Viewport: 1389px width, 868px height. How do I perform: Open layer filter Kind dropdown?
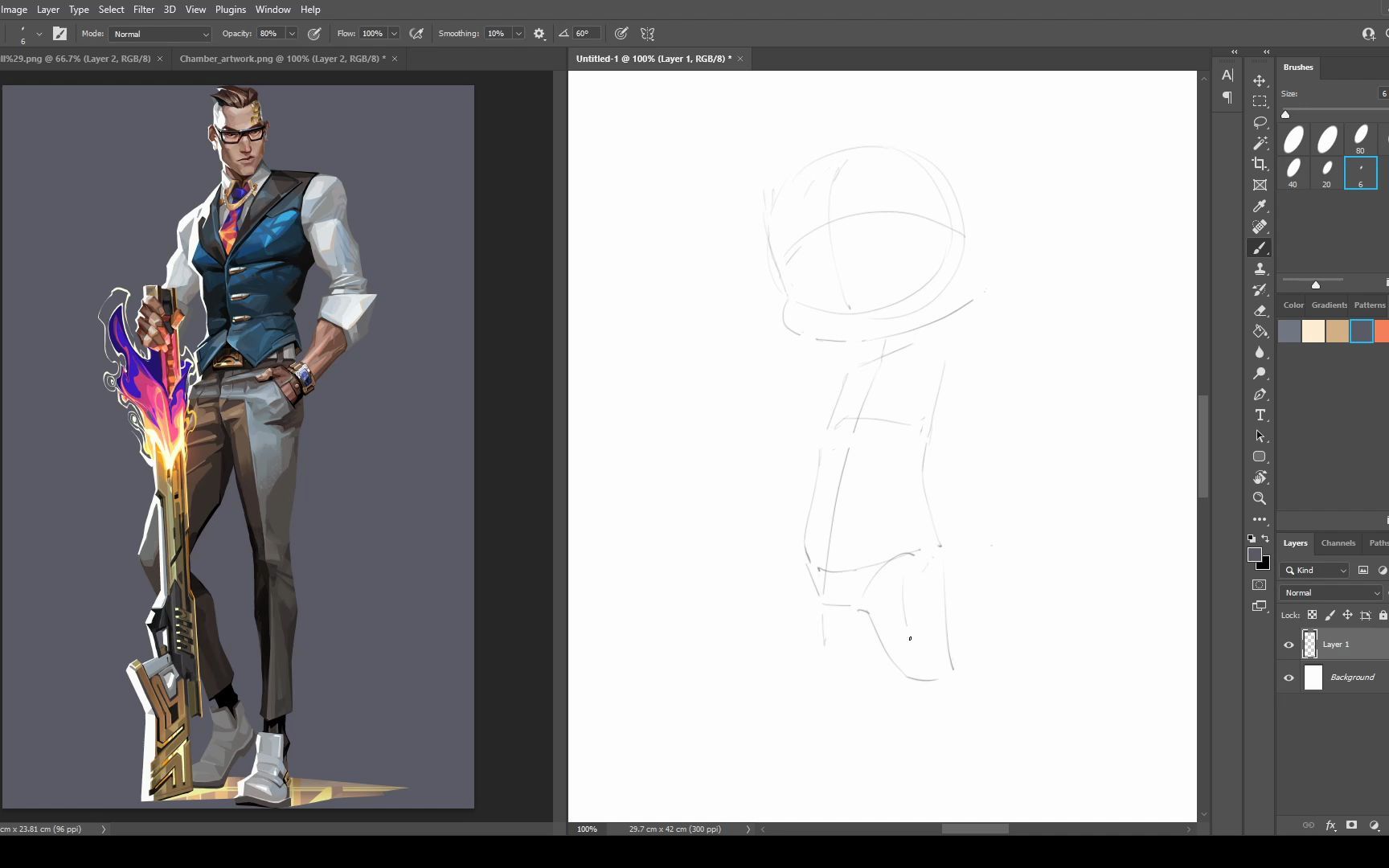coord(1316,570)
